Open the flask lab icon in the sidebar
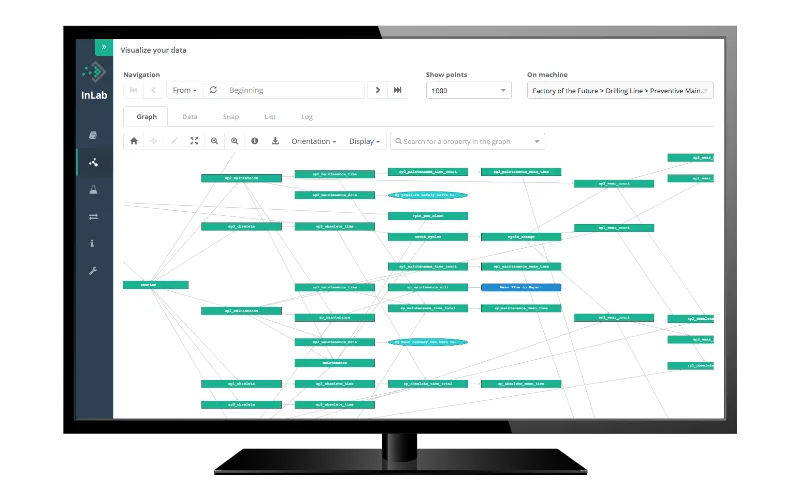This screenshot has height=500, width=800. [x=93, y=190]
